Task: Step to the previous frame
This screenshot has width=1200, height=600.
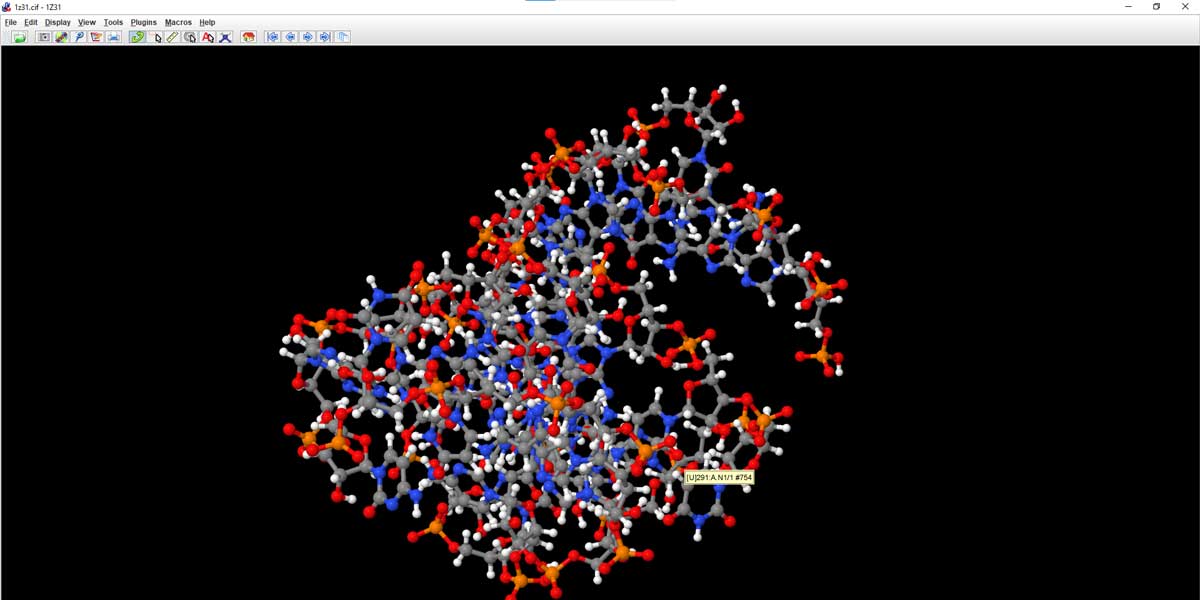Action: [290, 36]
